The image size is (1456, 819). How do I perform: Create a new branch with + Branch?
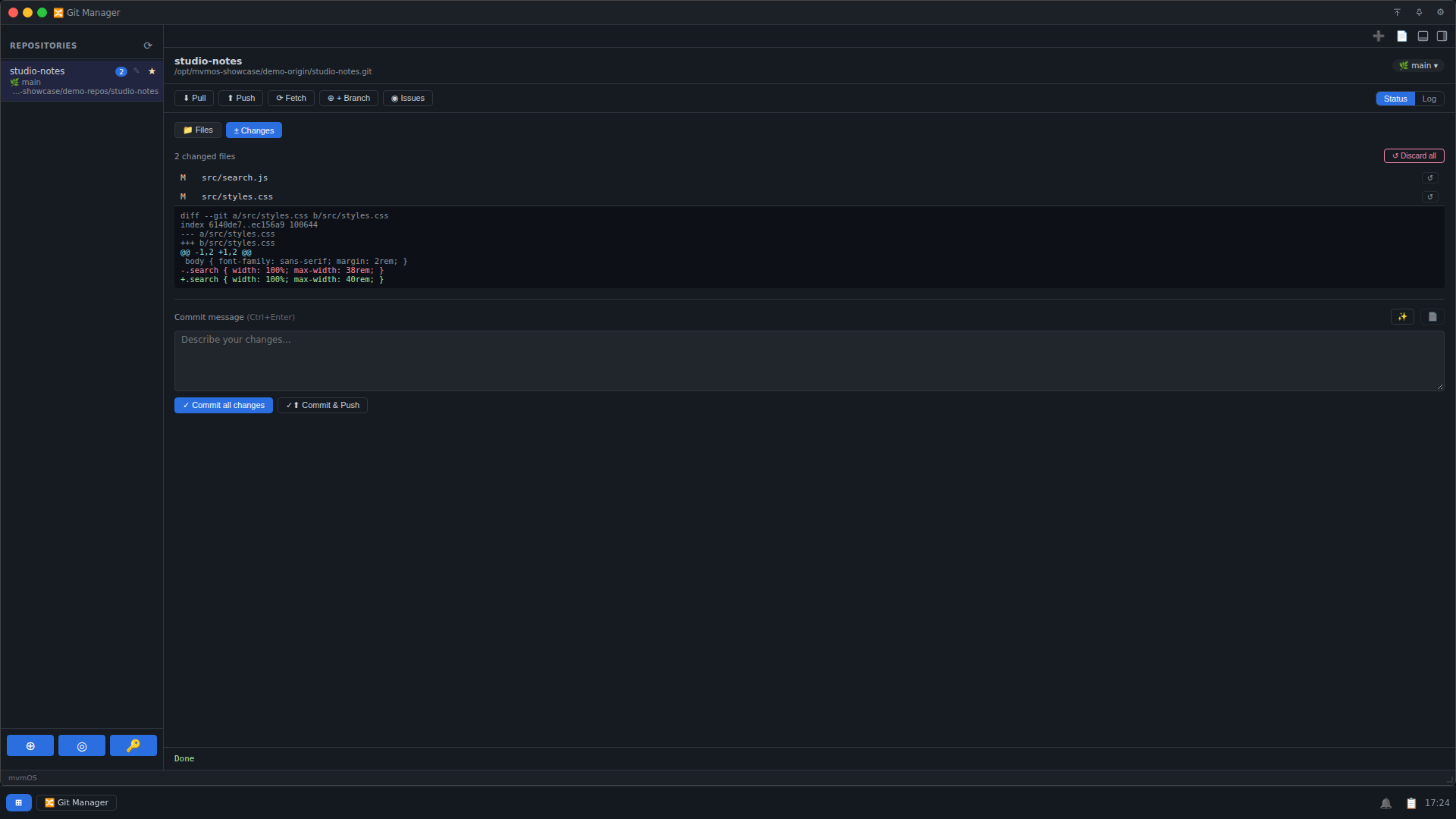point(349,98)
